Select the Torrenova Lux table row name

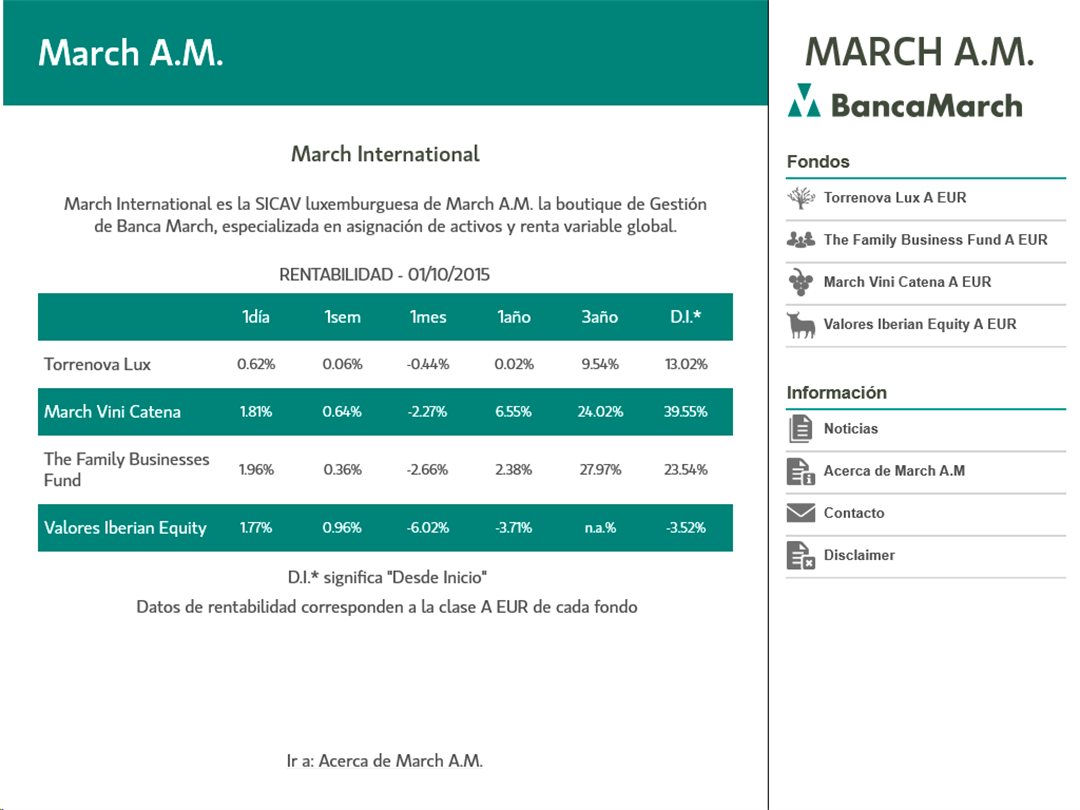(x=97, y=364)
